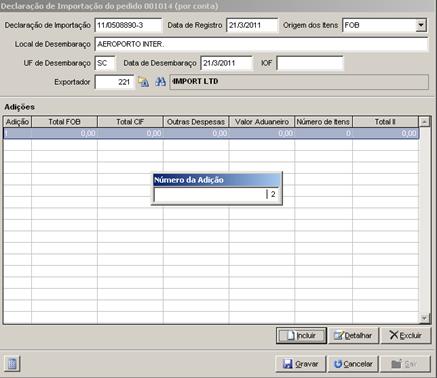Click the Número da Adição input box

pyautogui.click(x=216, y=195)
